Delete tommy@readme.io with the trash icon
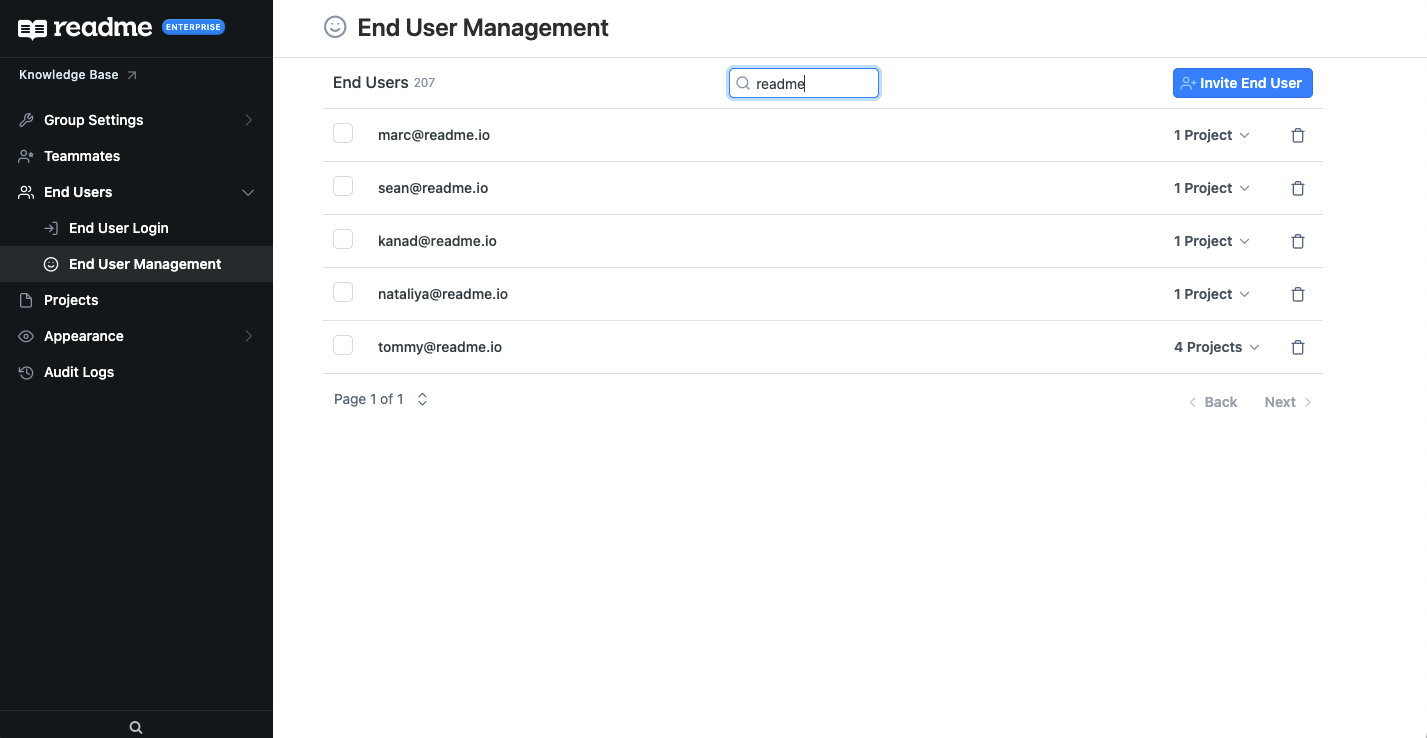Viewport: 1427px width, 738px height. [1298, 347]
